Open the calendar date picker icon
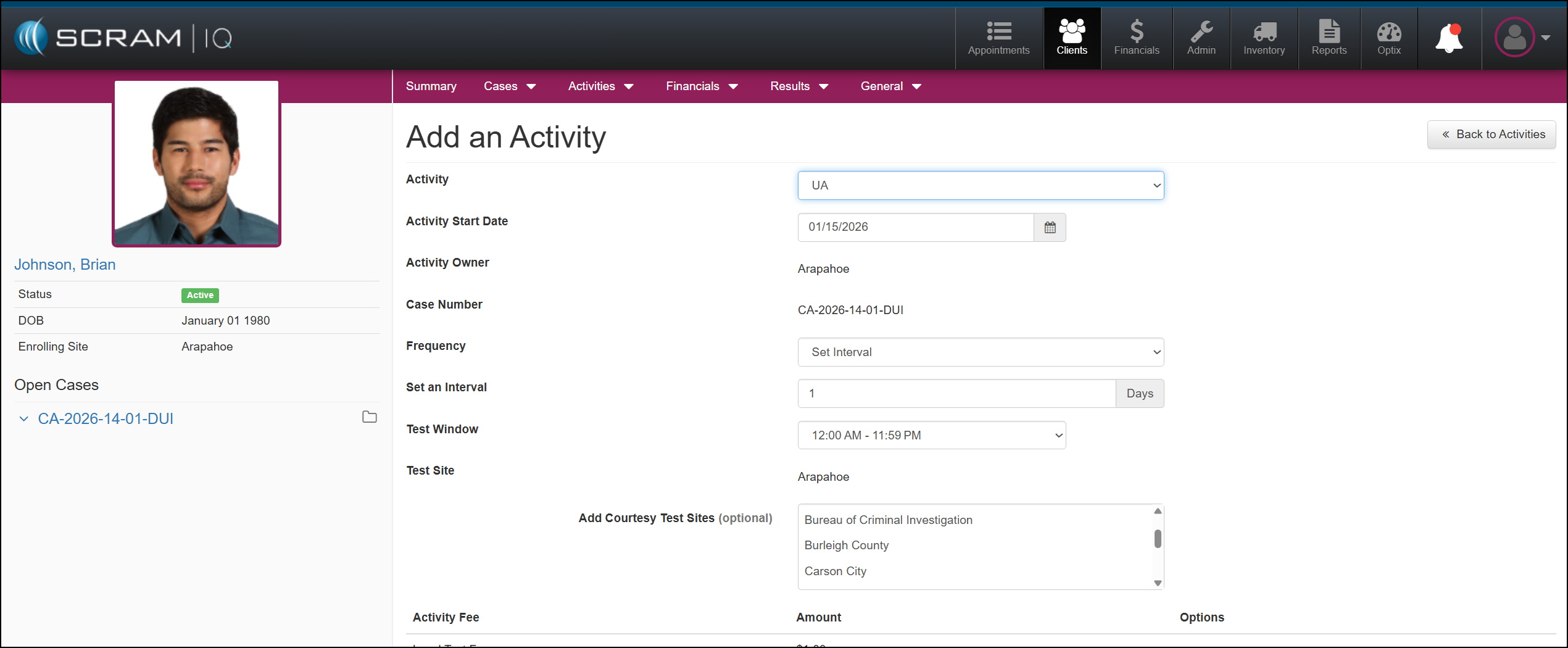The image size is (1568, 648). point(1050,227)
